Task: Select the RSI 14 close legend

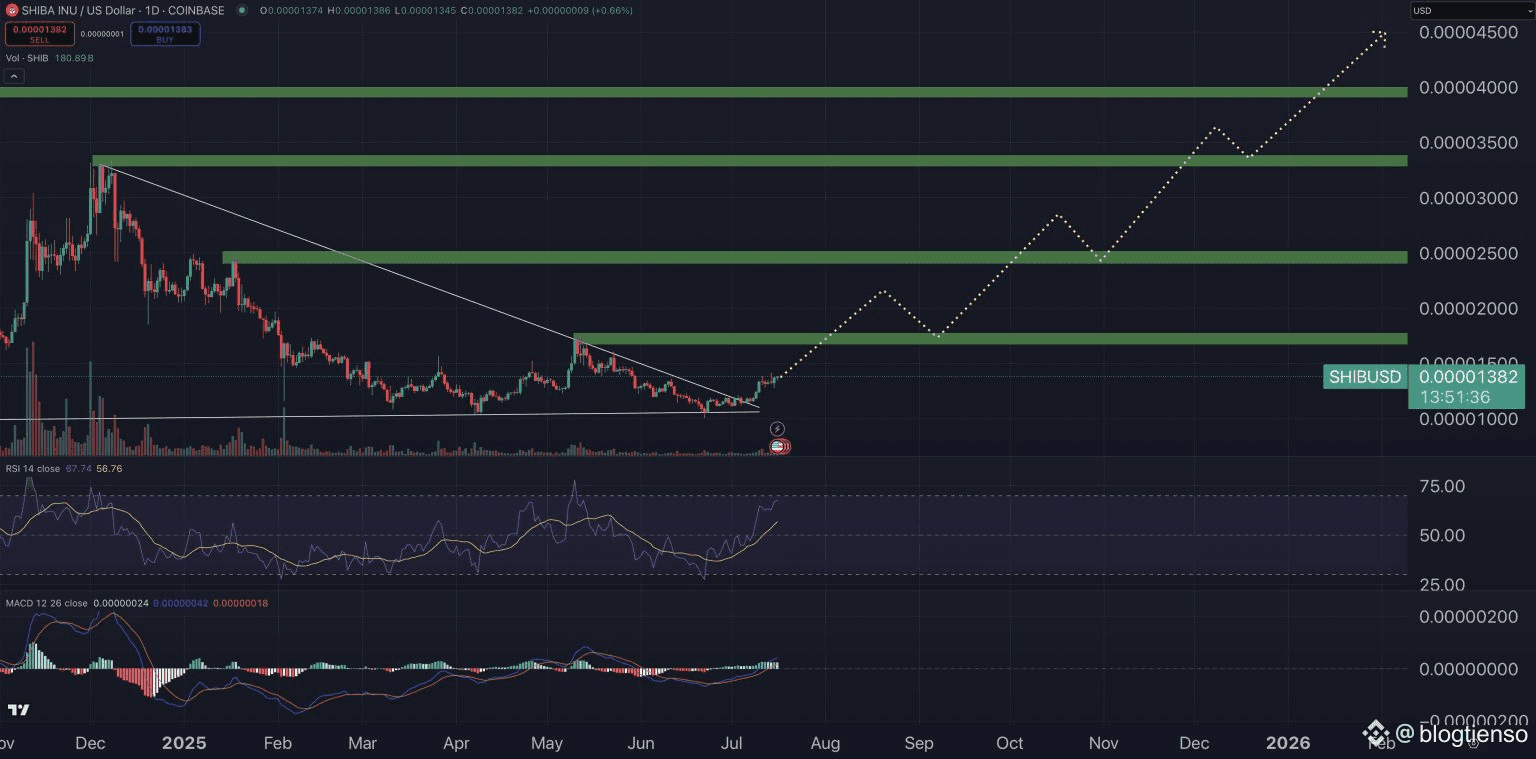Action: [33, 468]
